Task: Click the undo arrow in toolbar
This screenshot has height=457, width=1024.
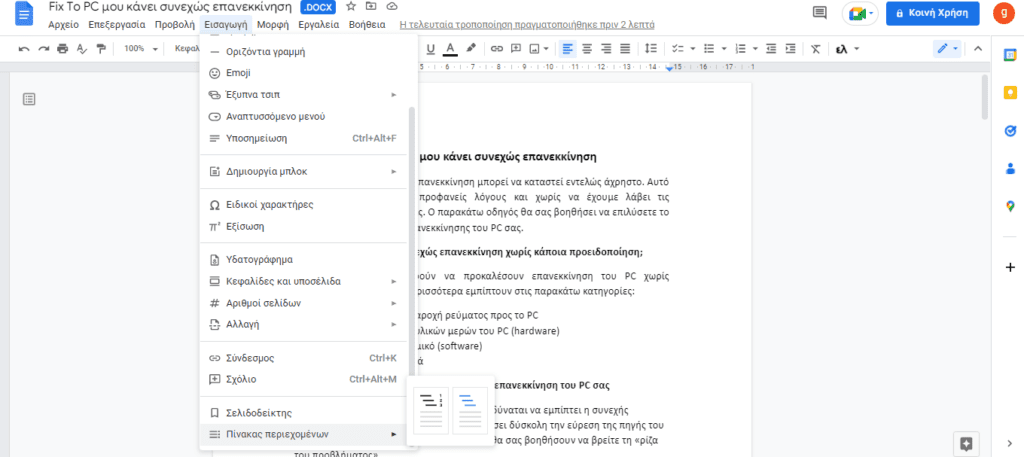Action: click(x=24, y=48)
